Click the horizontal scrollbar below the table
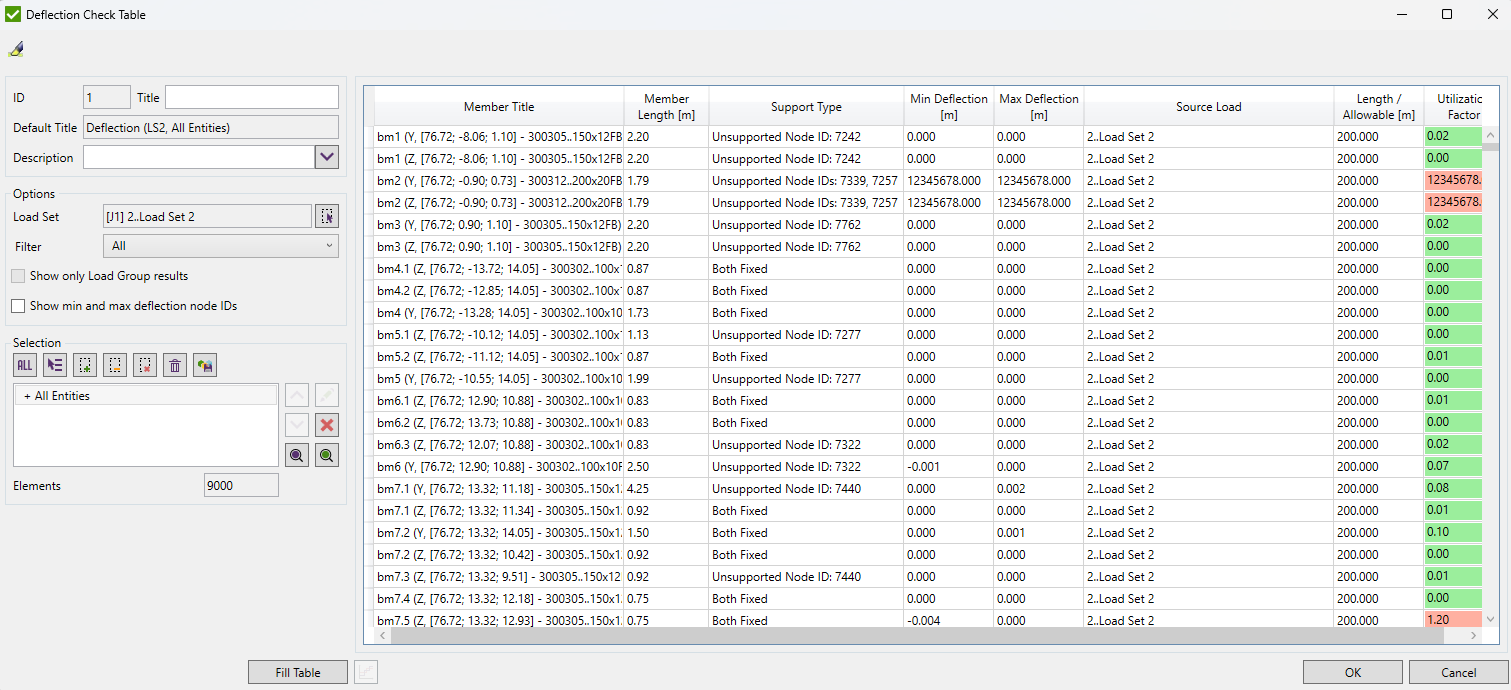Image resolution: width=1511 pixels, height=690 pixels. [900, 635]
